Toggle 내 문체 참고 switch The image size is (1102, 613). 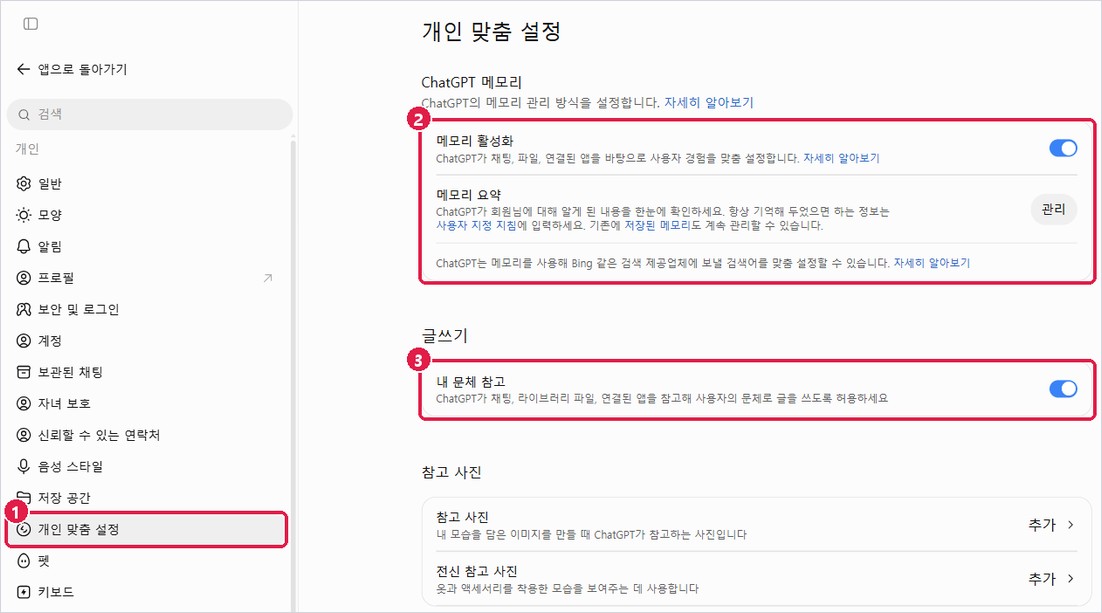pos(1063,389)
